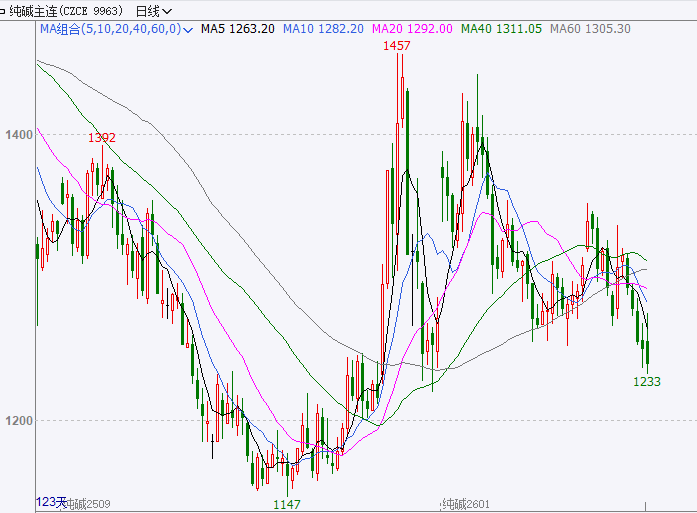Click the 1392 peak price label

(102, 137)
